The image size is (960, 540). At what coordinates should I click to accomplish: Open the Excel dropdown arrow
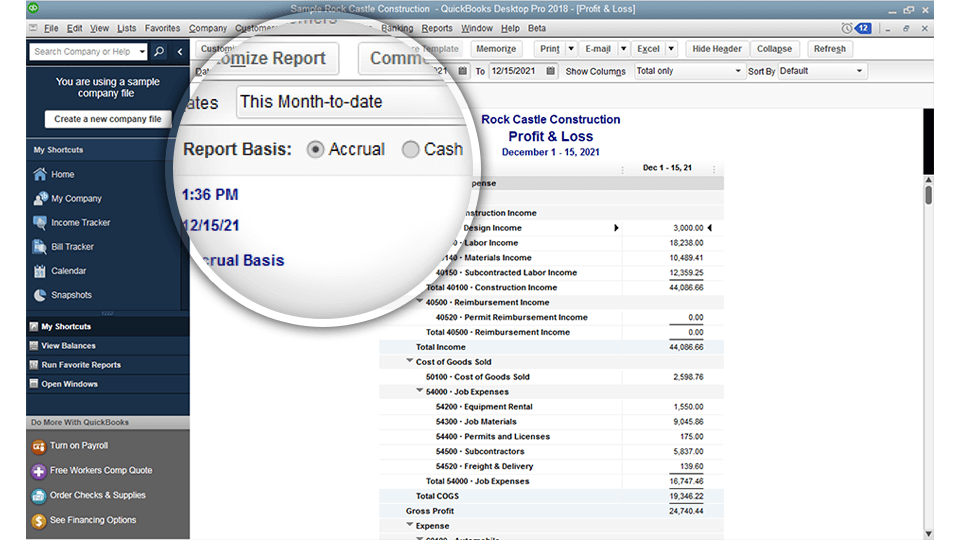[x=671, y=49]
